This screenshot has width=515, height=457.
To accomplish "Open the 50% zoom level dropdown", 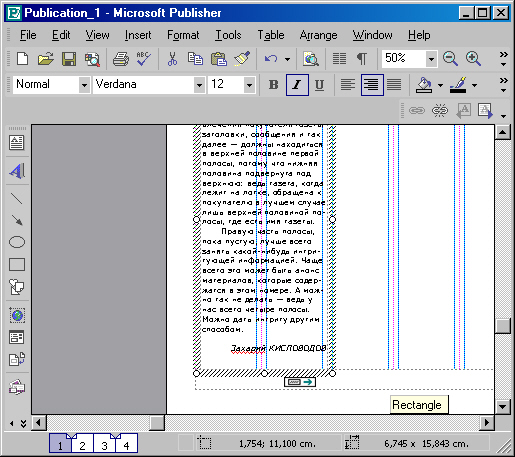I will [431, 59].
